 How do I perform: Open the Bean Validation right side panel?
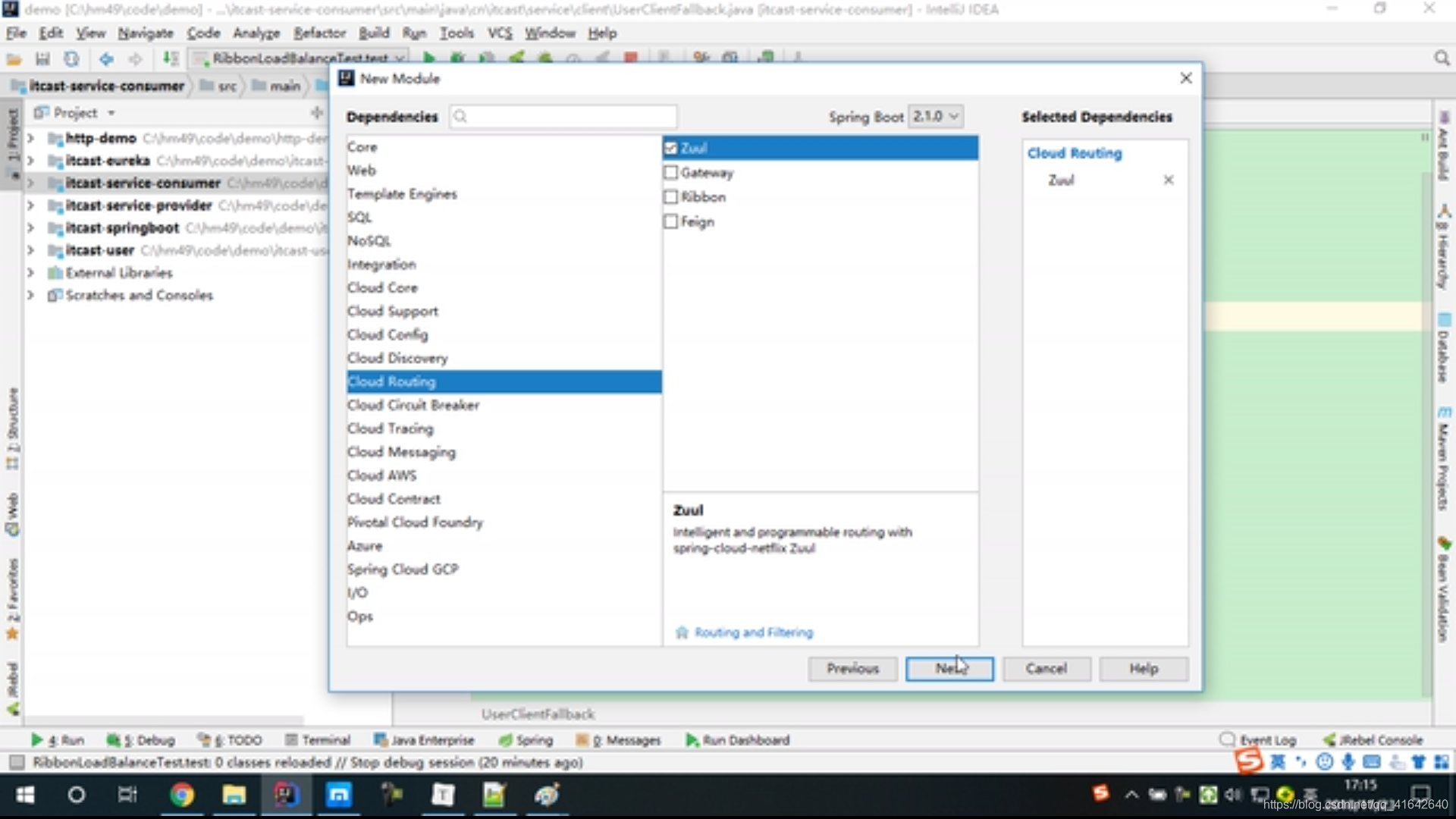[x=1443, y=589]
